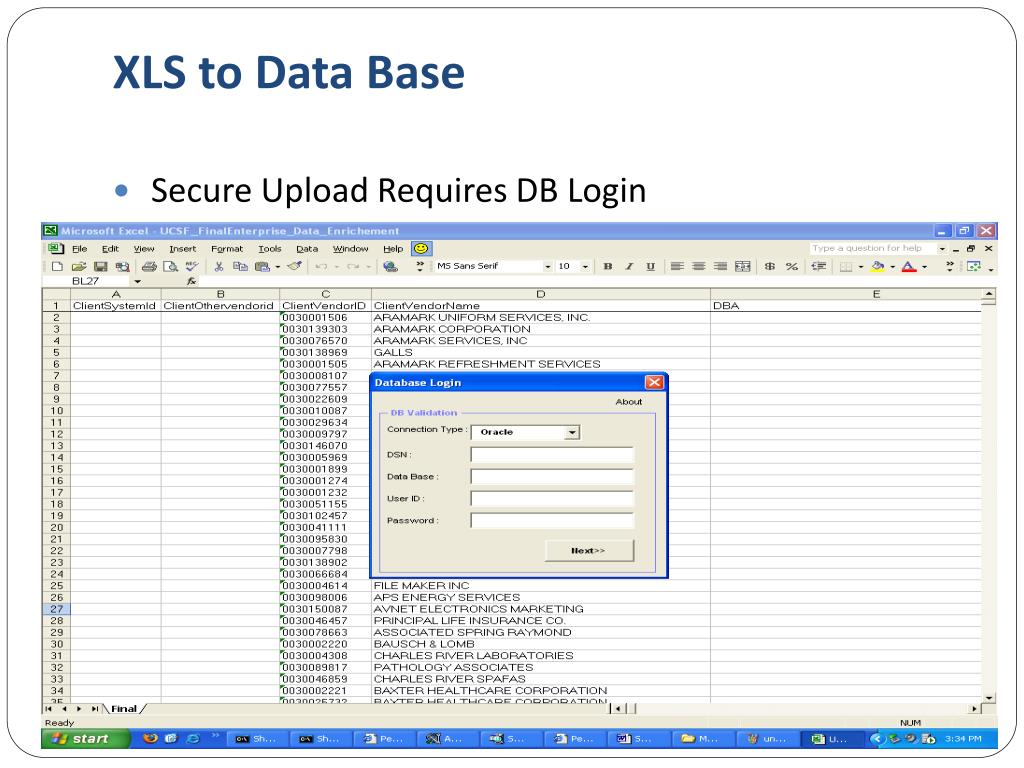The image size is (1024, 768).
Task: Open the Insert menu
Action: click(182, 249)
